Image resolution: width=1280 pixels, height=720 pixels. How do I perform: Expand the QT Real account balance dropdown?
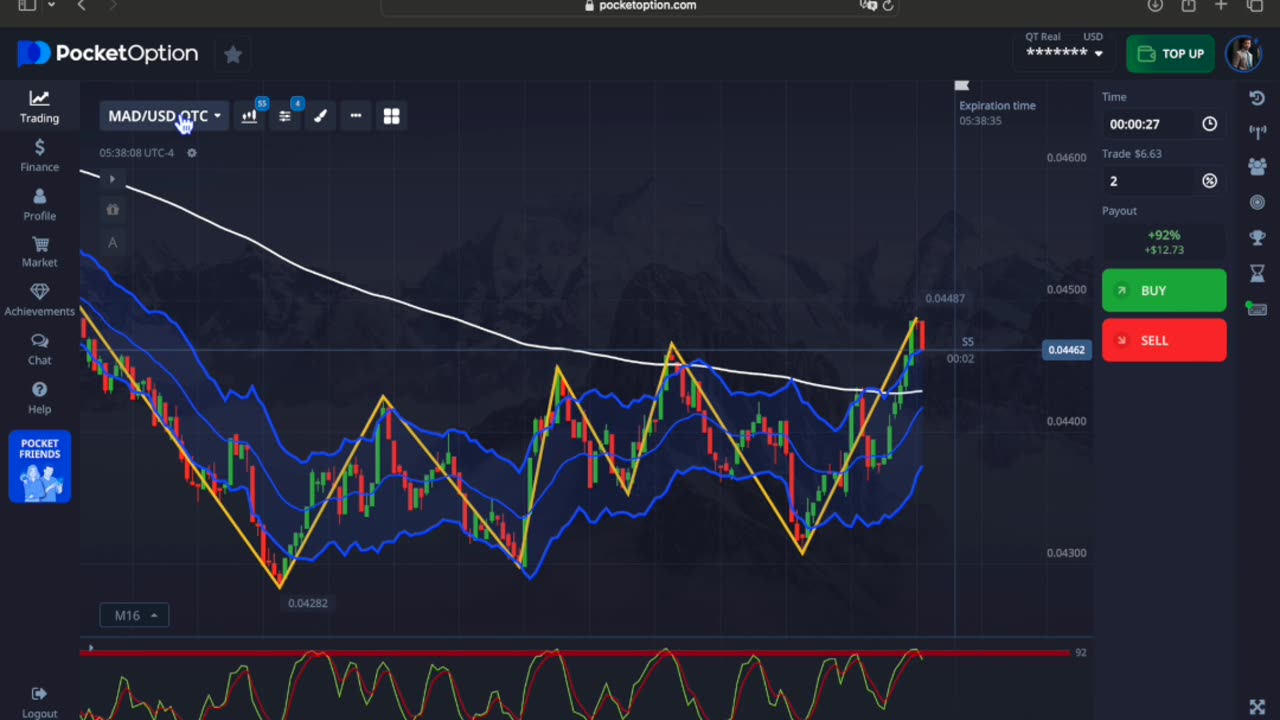point(1064,52)
